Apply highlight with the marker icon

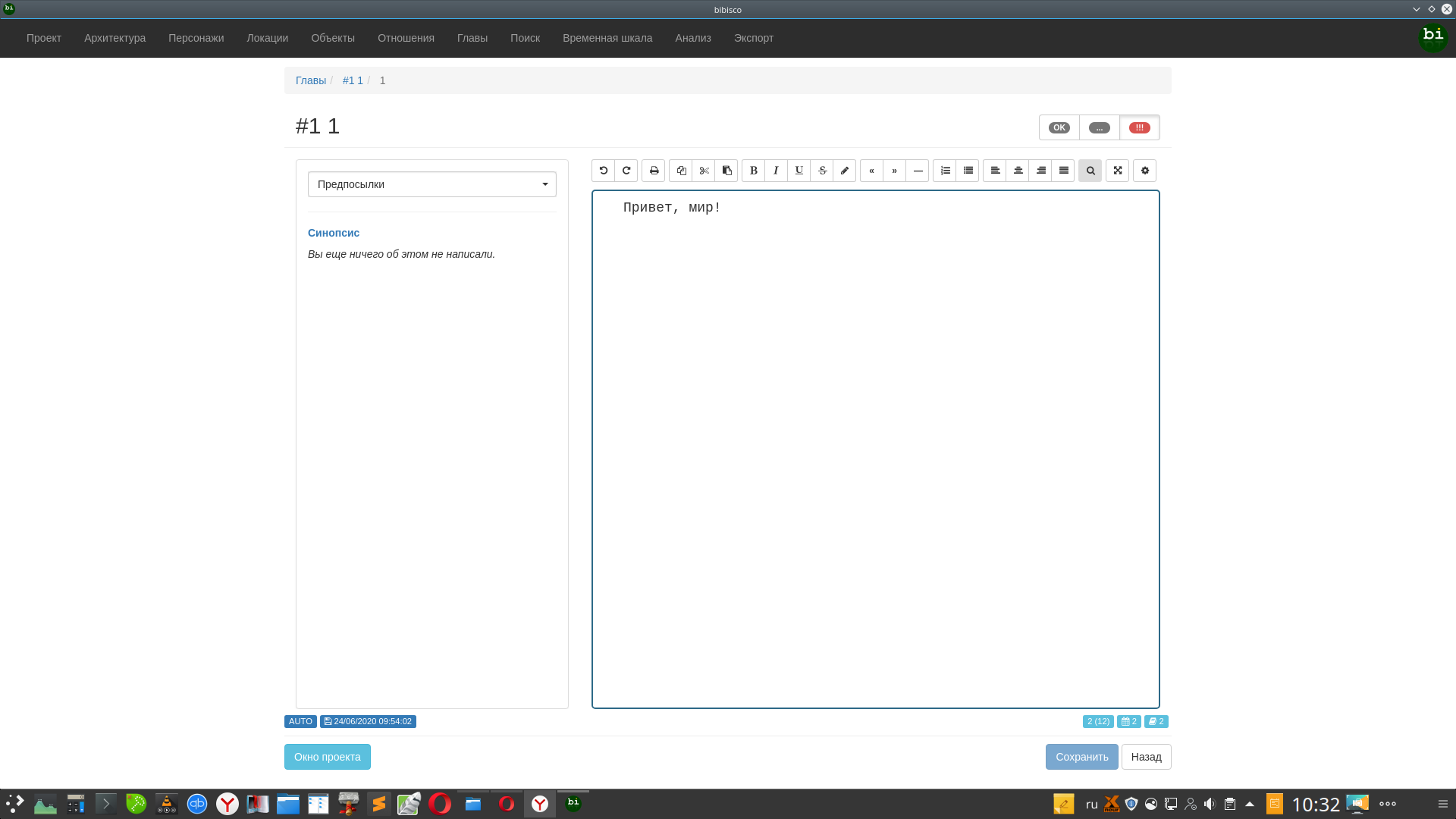pyautogui.click(x=845, y=171)
